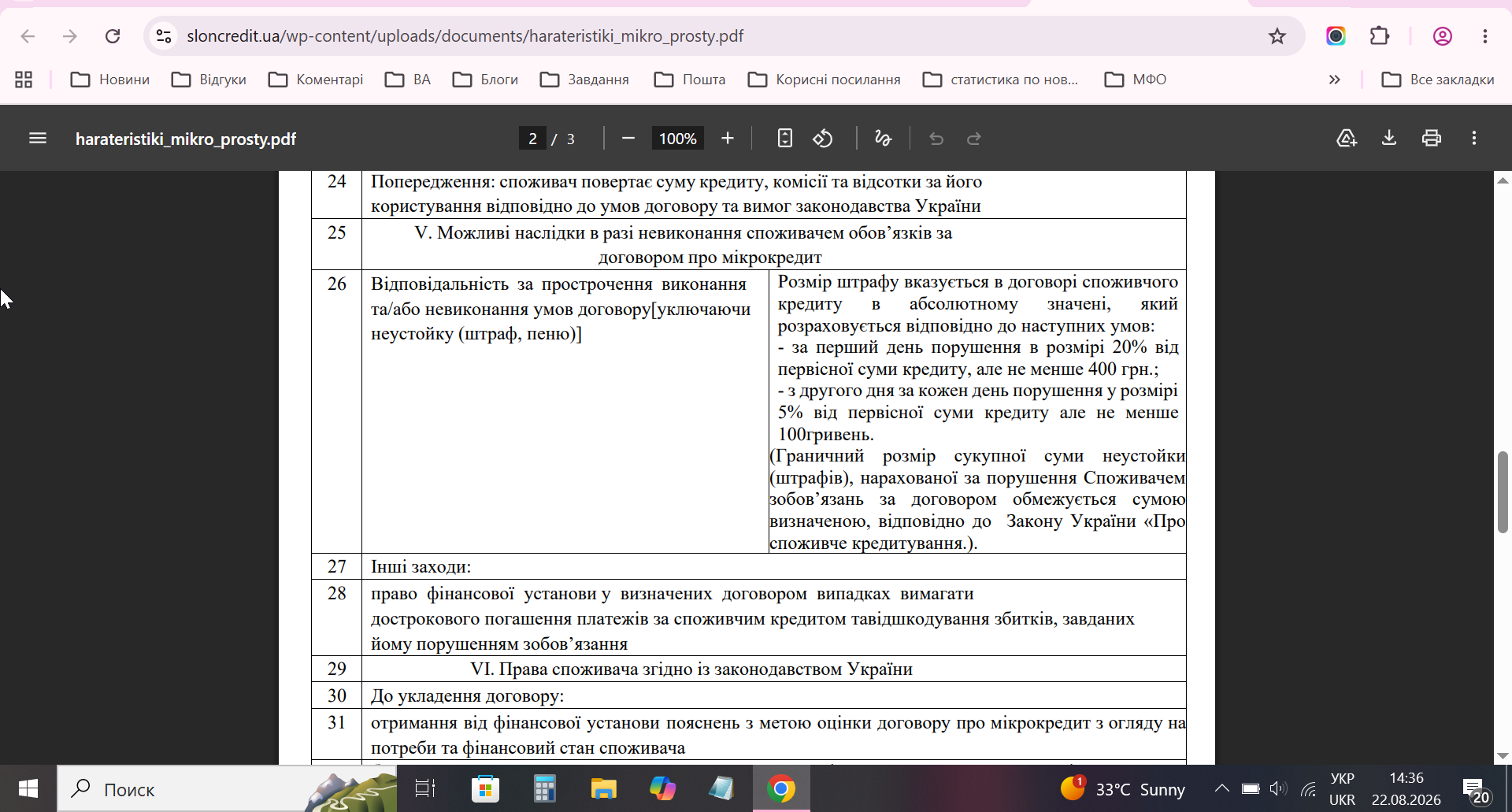Activate the draw annotation tool
1512x812 pixels.
coord(883,139)
